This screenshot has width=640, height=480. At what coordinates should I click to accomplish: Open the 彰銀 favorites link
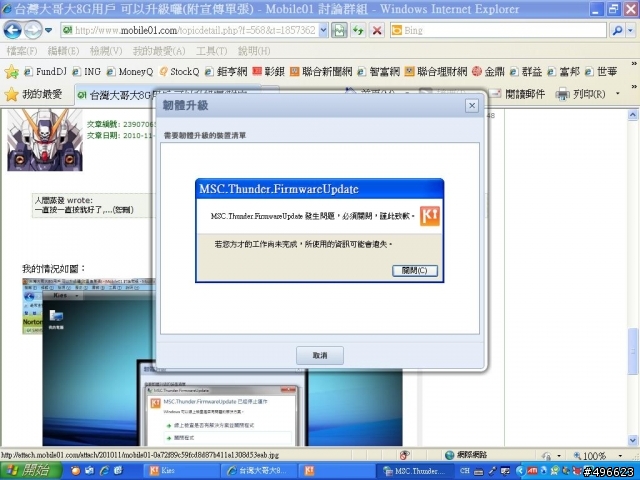pyautogui.click(x=269, y=72)
